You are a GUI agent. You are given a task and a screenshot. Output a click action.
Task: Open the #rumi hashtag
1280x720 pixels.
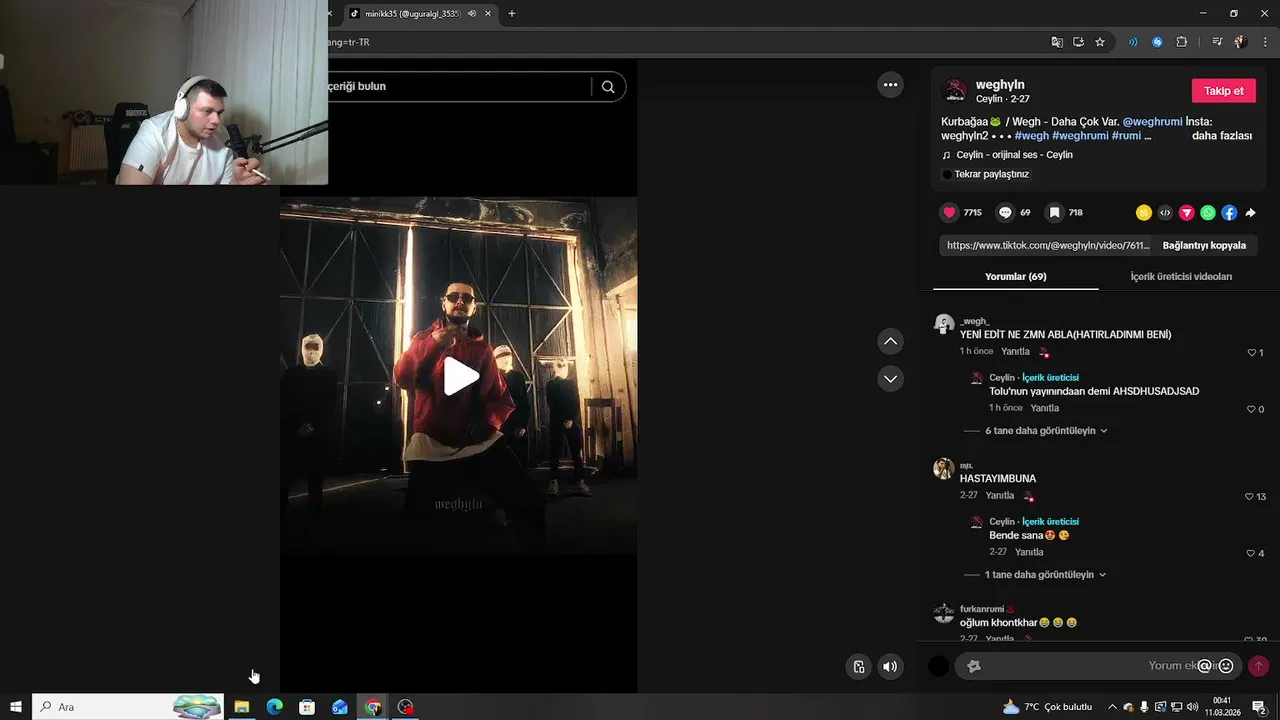[x=1126, y=136]
